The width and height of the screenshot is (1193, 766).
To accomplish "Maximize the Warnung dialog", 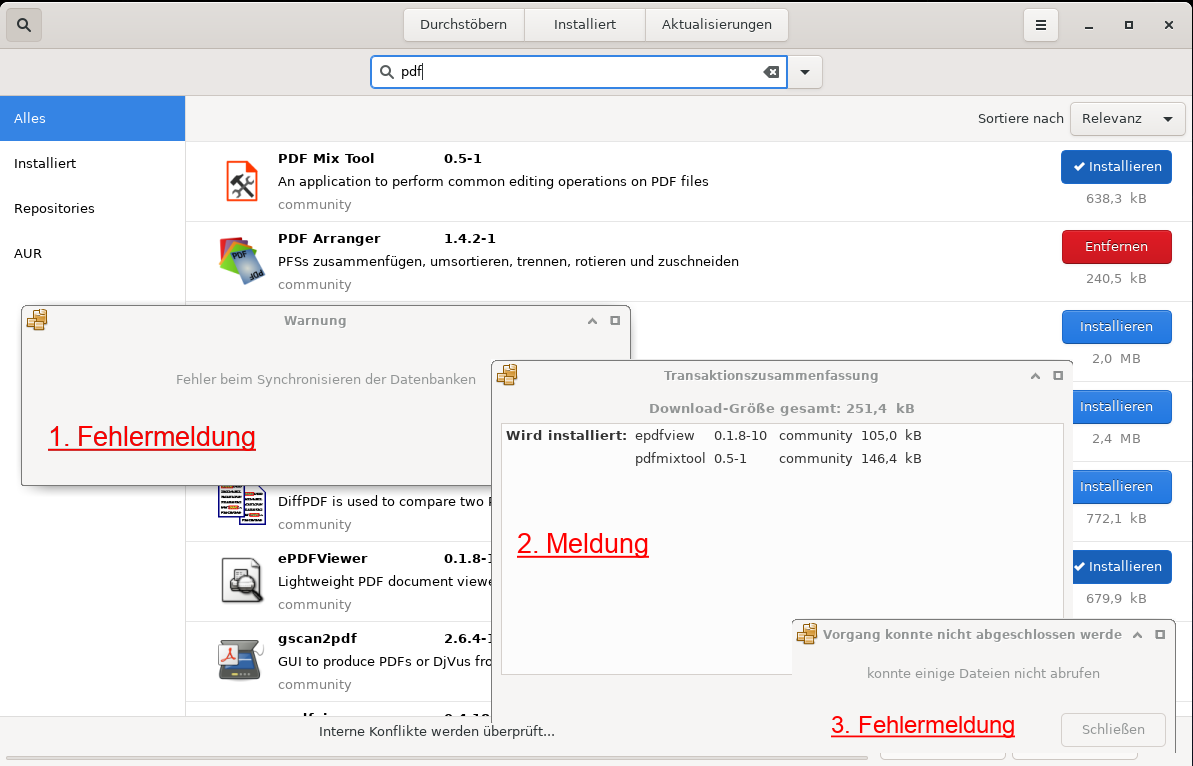I will coord(615,321).
